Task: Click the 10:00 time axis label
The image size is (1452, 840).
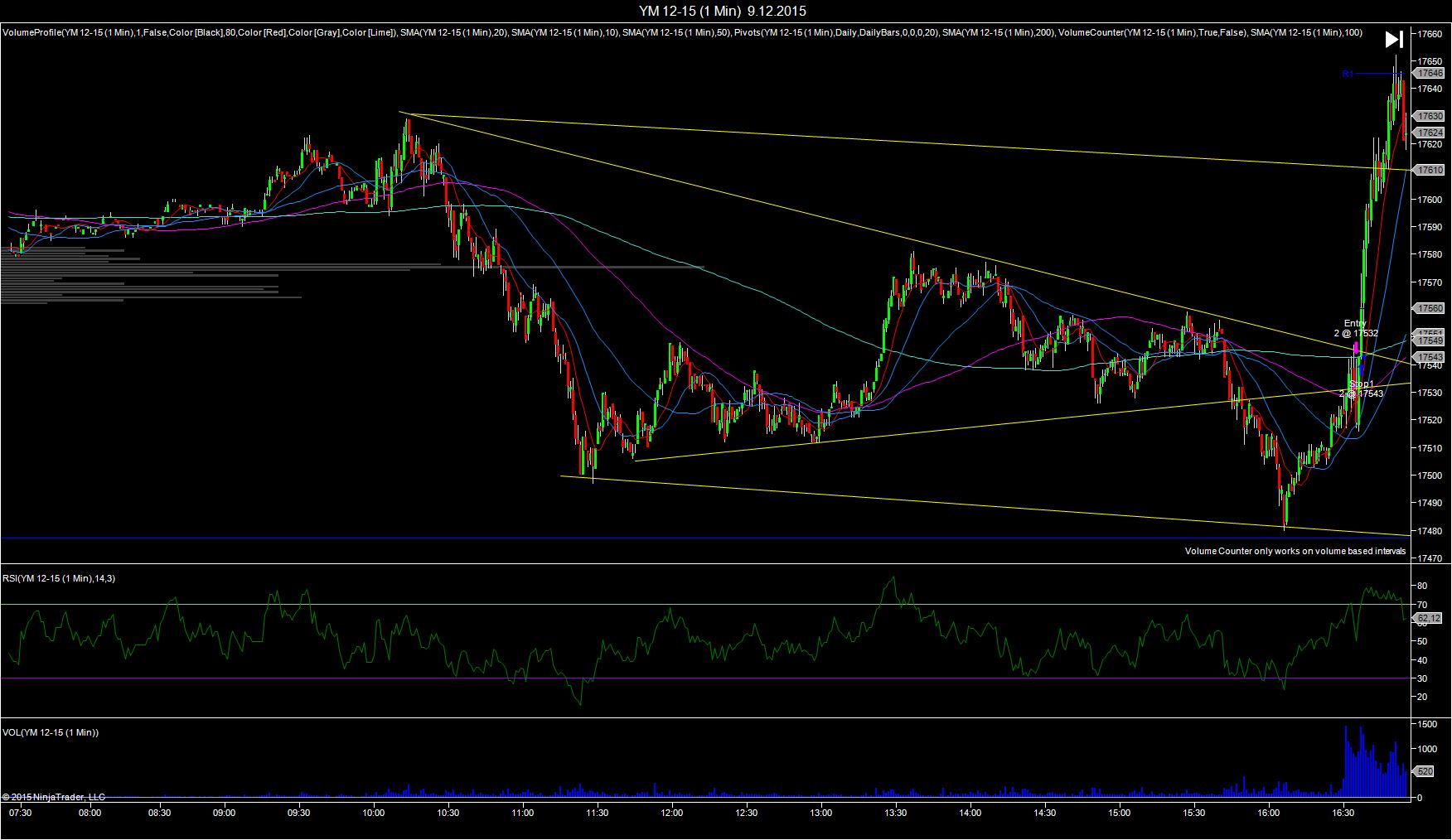Action: [374, 813]
